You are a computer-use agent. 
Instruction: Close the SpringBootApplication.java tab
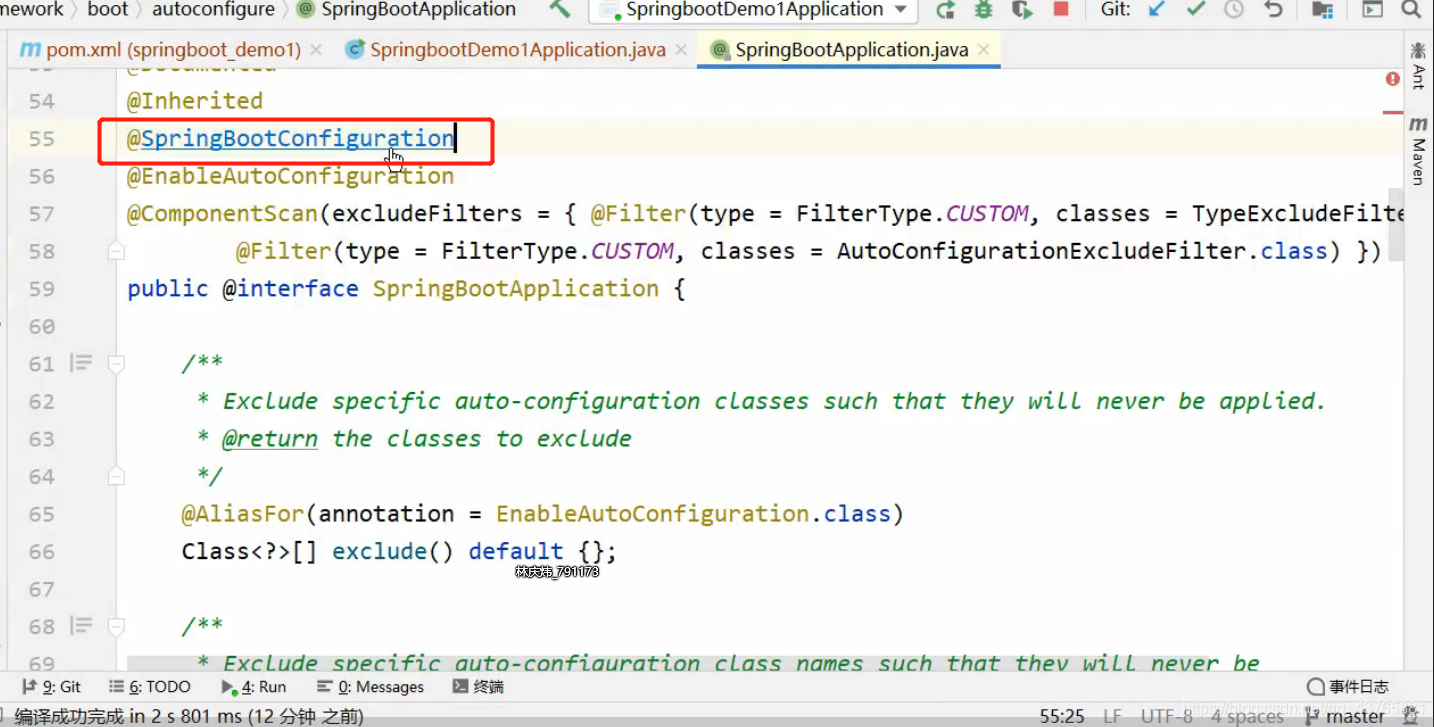[984, 50]
